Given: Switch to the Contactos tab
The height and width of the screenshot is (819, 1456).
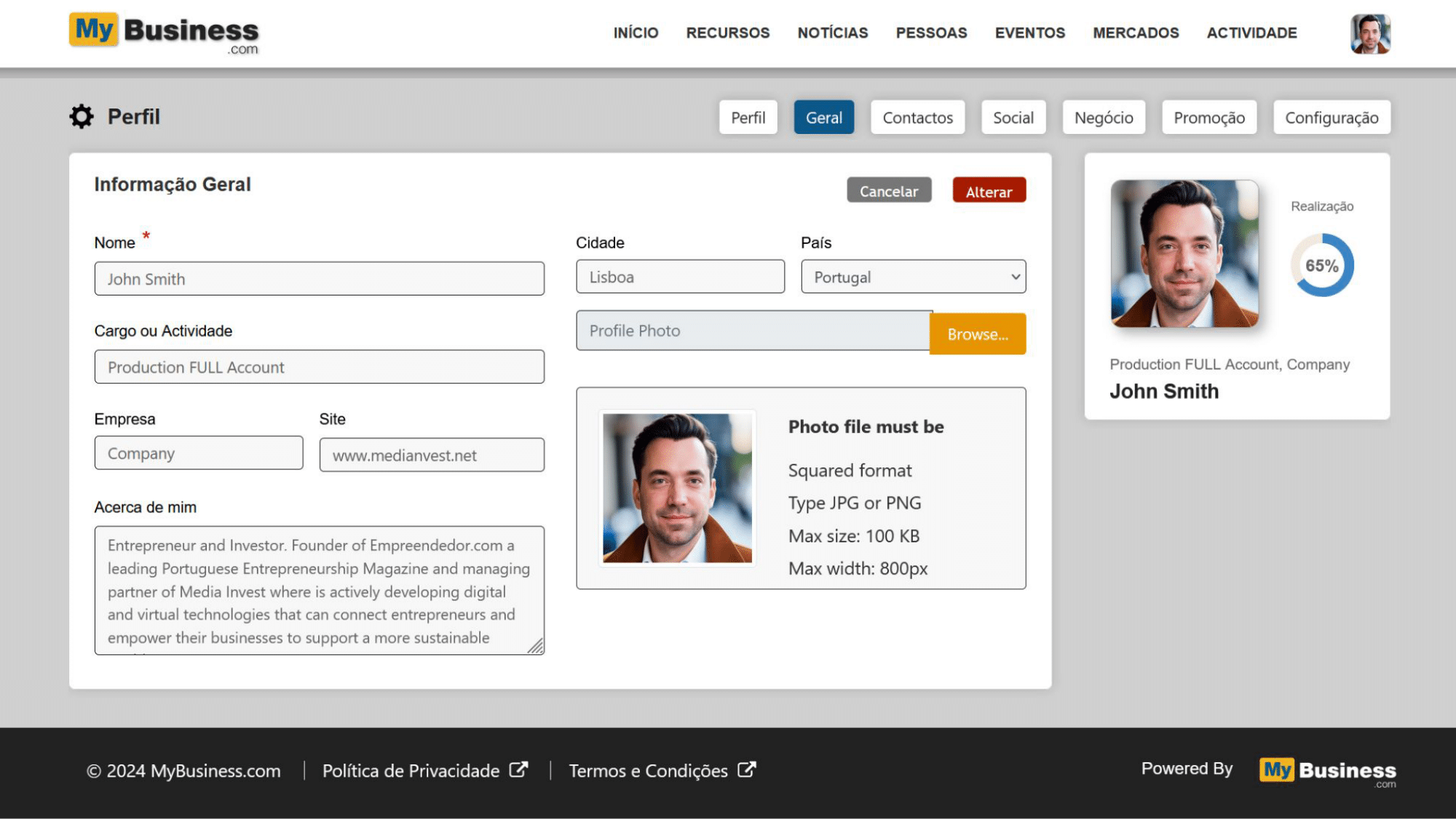Looking at the screenshot, I should pyautogui.click(x=917, y=117).
